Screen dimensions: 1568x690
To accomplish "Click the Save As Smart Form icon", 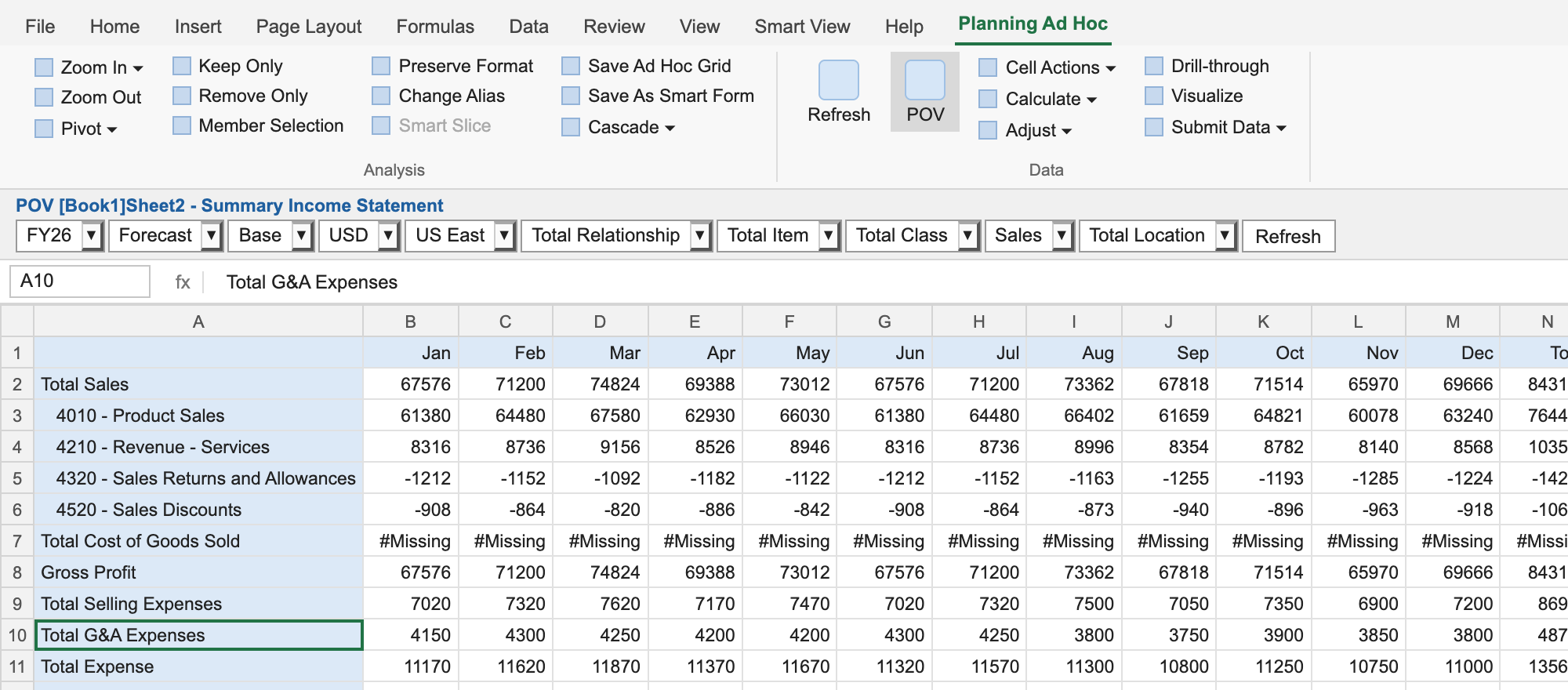I will pyautogui.click(x=571, y=96).
